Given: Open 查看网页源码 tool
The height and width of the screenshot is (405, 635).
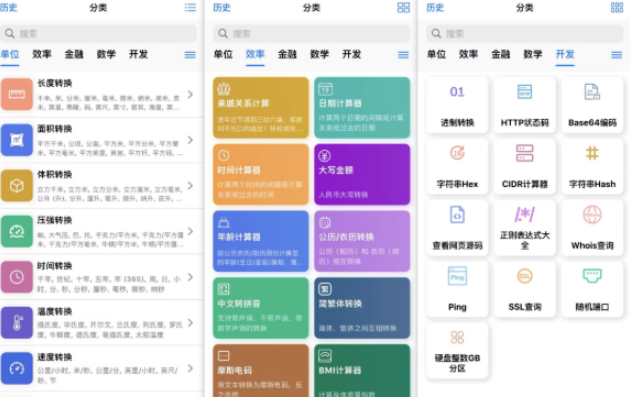Looking at the screenshot, I should pos(457,228).
